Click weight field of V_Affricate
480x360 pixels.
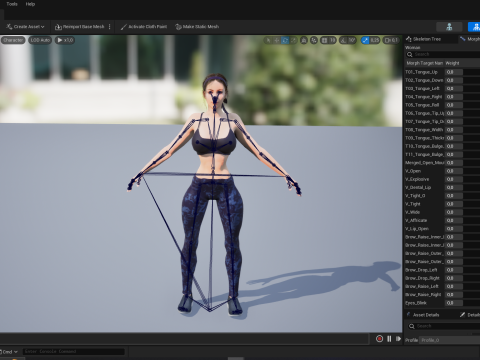[454, 220]
